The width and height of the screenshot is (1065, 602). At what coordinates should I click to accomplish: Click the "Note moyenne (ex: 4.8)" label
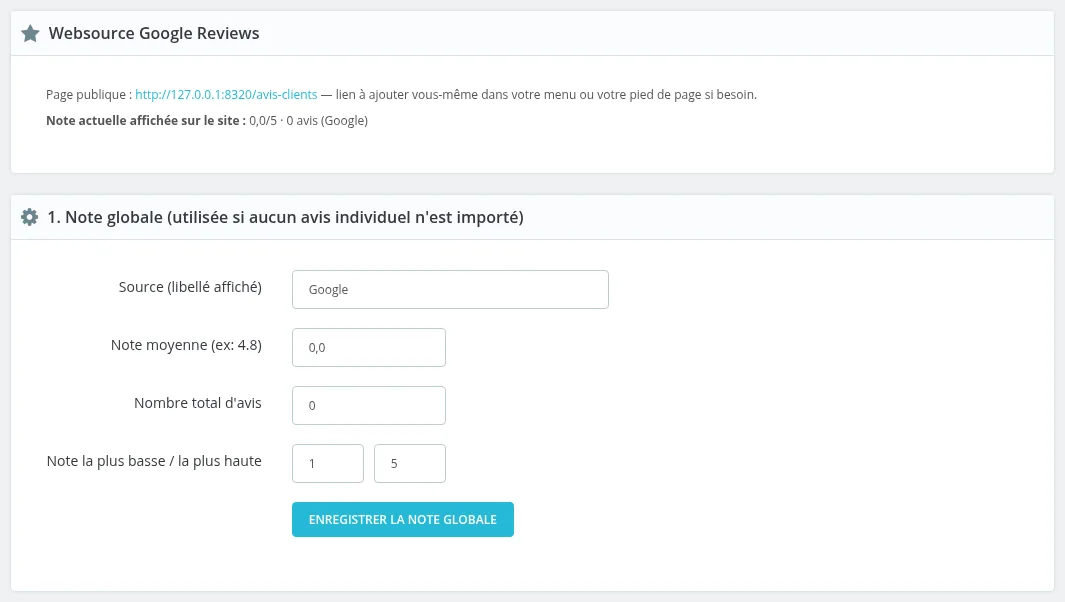coord(186,345)
